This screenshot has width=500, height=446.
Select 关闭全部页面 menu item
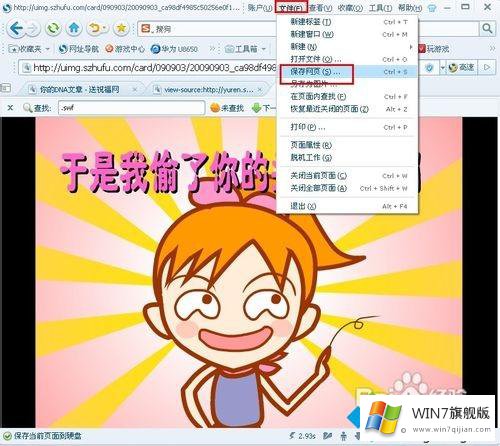click(347, 188)
